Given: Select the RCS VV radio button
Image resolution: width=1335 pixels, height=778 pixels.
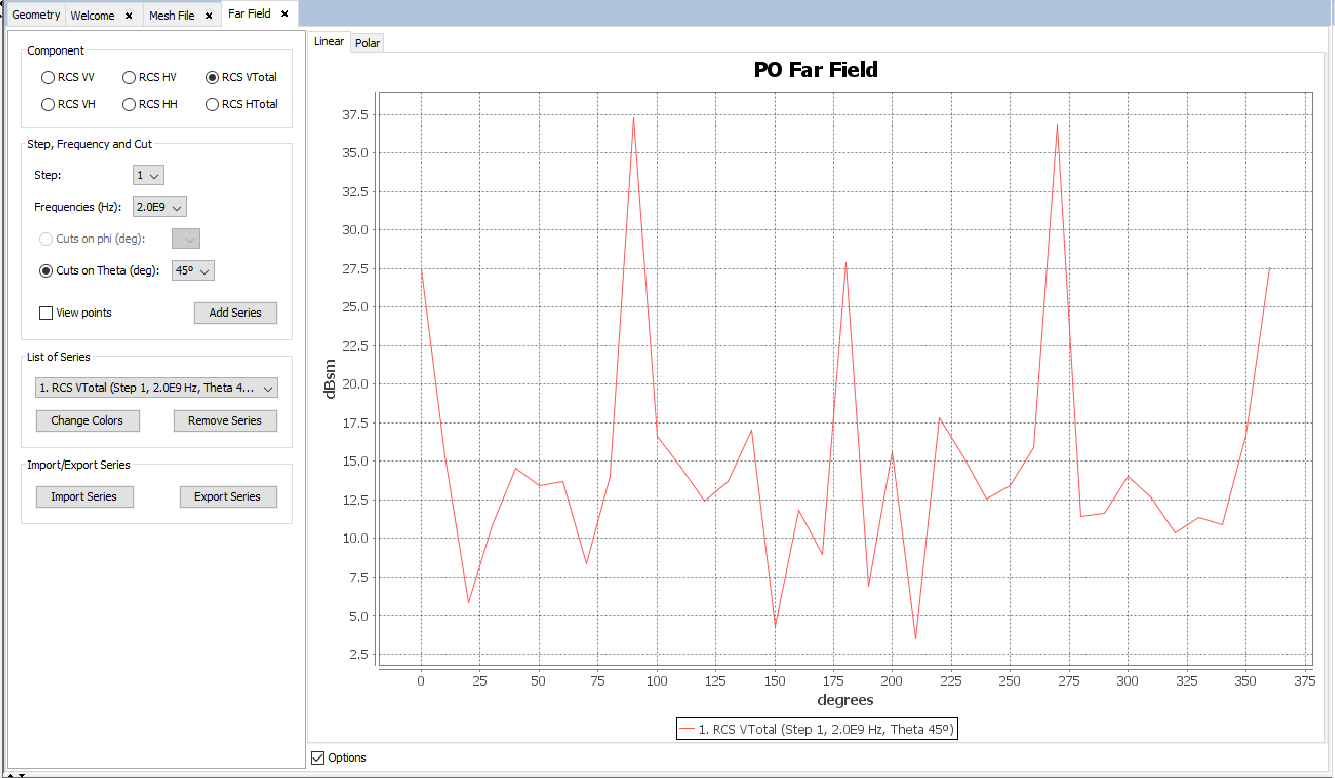Looking at the screenshot, I should (x=47, y=77).
